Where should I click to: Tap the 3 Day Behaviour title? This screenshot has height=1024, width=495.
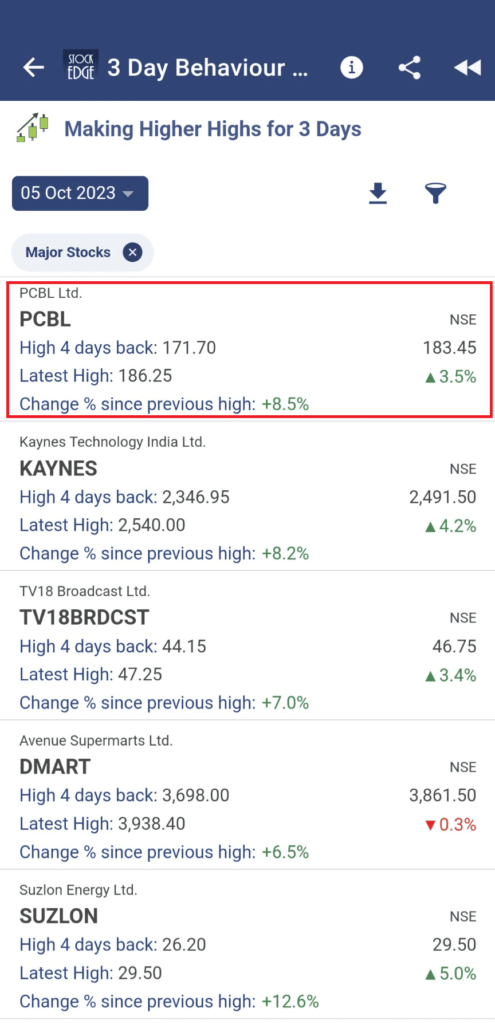pos(208,68)
